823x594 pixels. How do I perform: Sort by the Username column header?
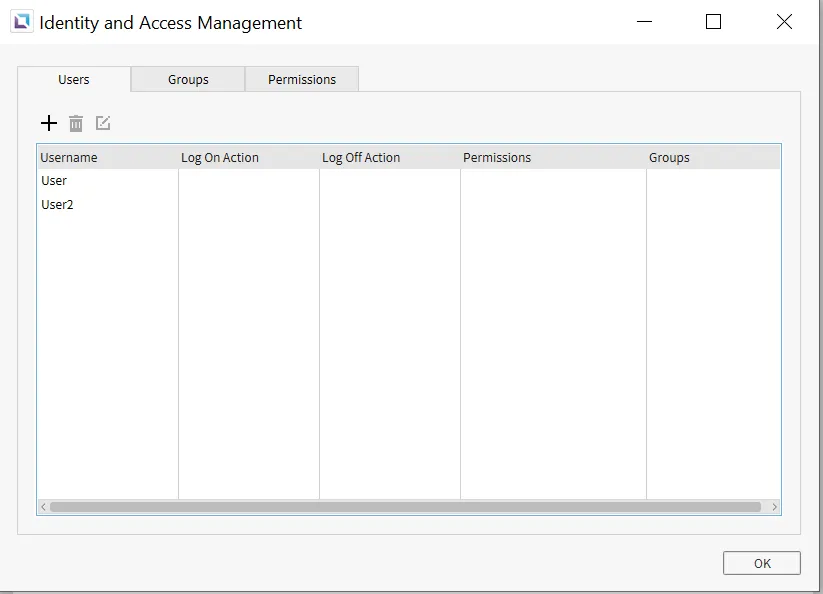coord(69,157)
